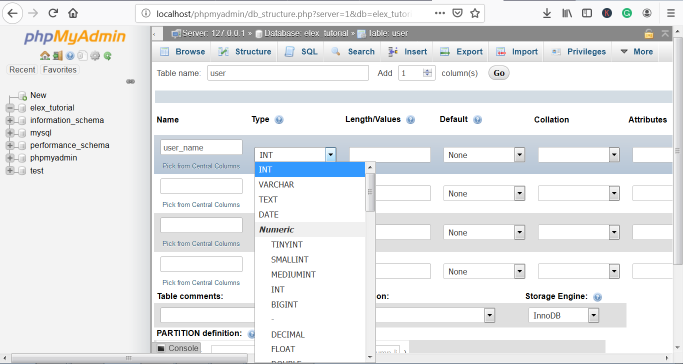Expand the mysql database node
683x364 pixels.
click(10, 133)
